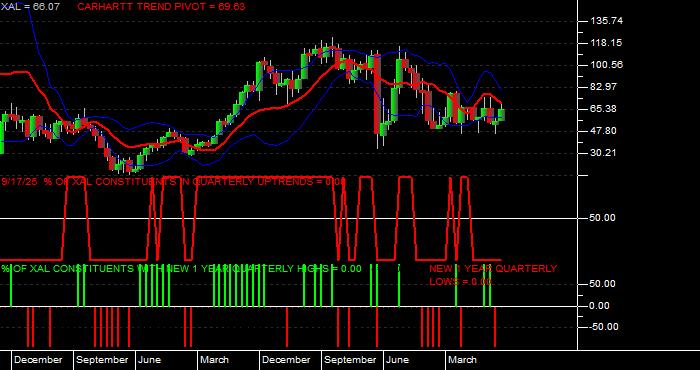Screen dimensions: 700x370
Task: Click the new 1 year quarterly highs title
Action: pyautogui.click(x=181, y=269)
